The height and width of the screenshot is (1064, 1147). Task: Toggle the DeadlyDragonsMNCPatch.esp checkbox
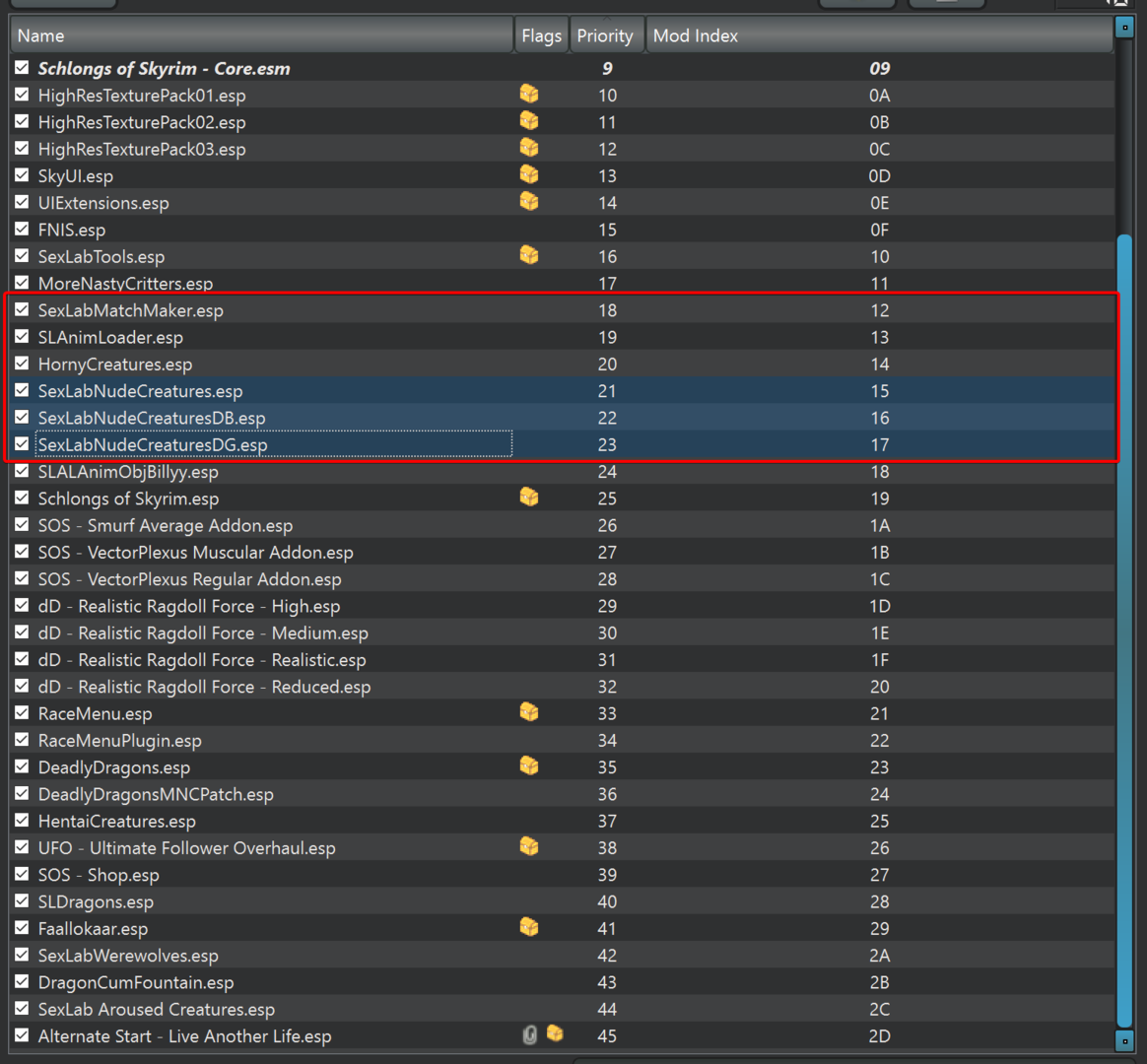tap(22, 793)
